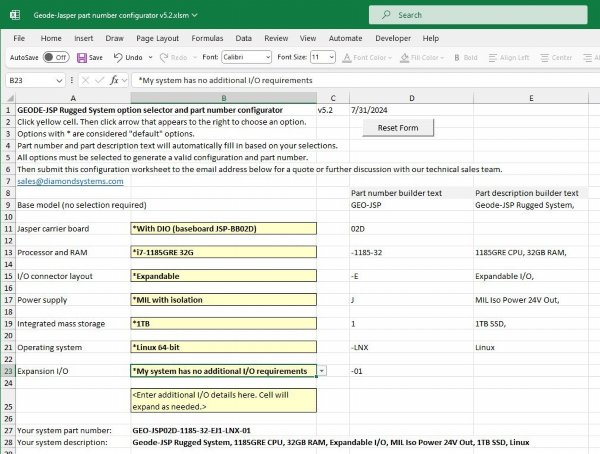The image size is (600, 454).
Task: Open the Undo history dropdown arrow
Action: 149,58
